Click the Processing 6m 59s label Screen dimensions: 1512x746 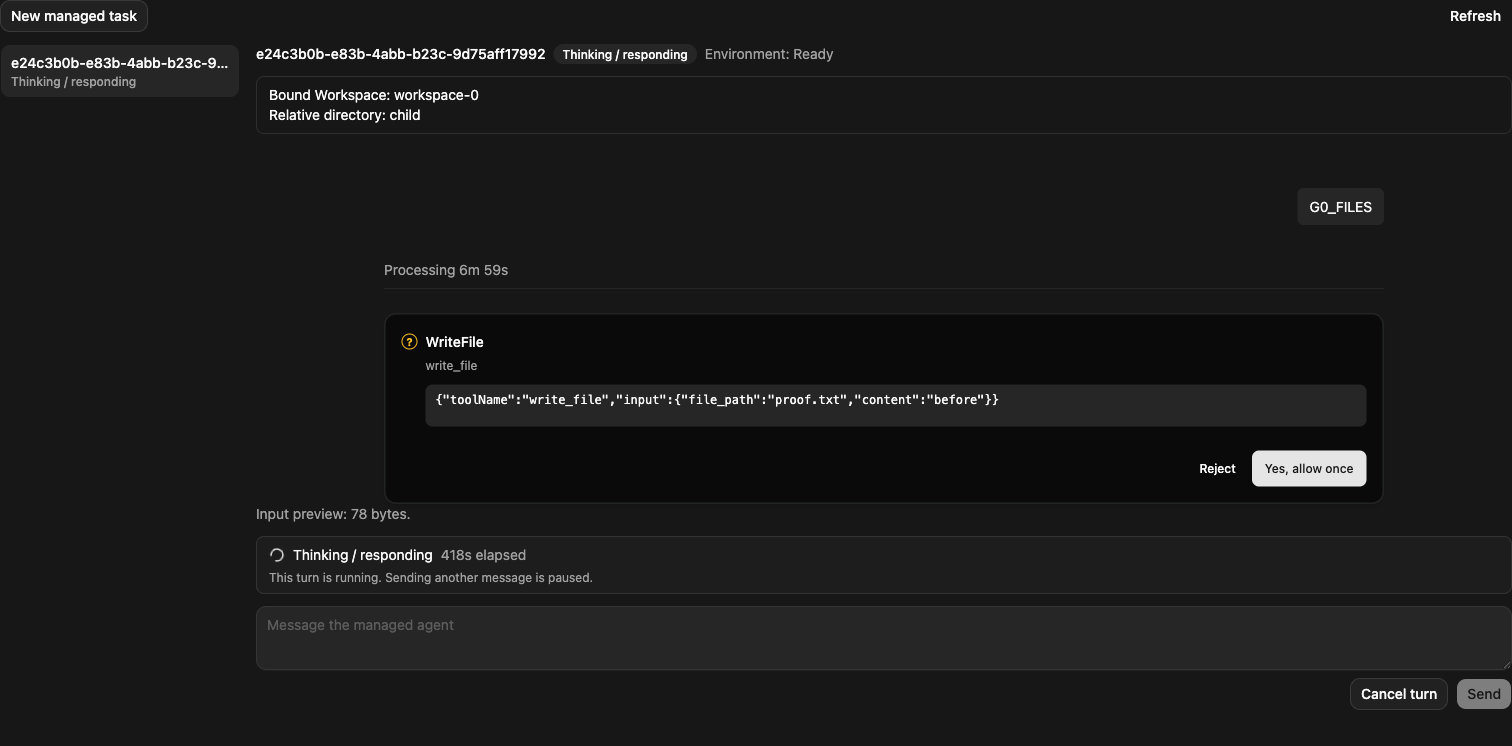pyautogui.click(x=446, y=270)
